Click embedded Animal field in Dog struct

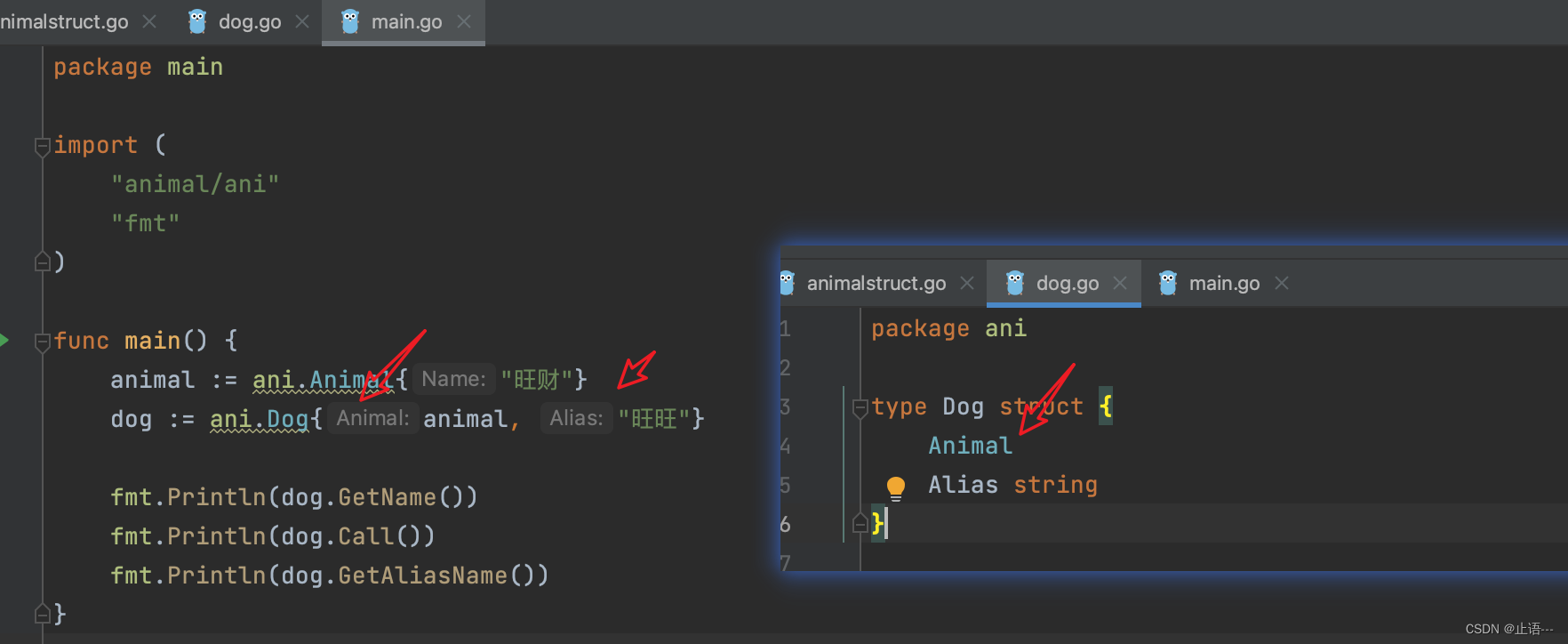click(x=970, y=446)
